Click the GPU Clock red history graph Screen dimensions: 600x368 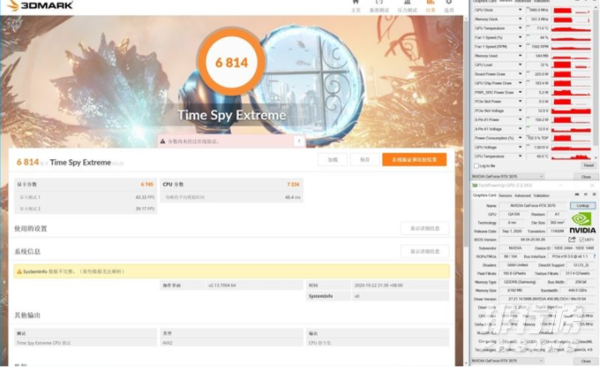pos(572,10)
